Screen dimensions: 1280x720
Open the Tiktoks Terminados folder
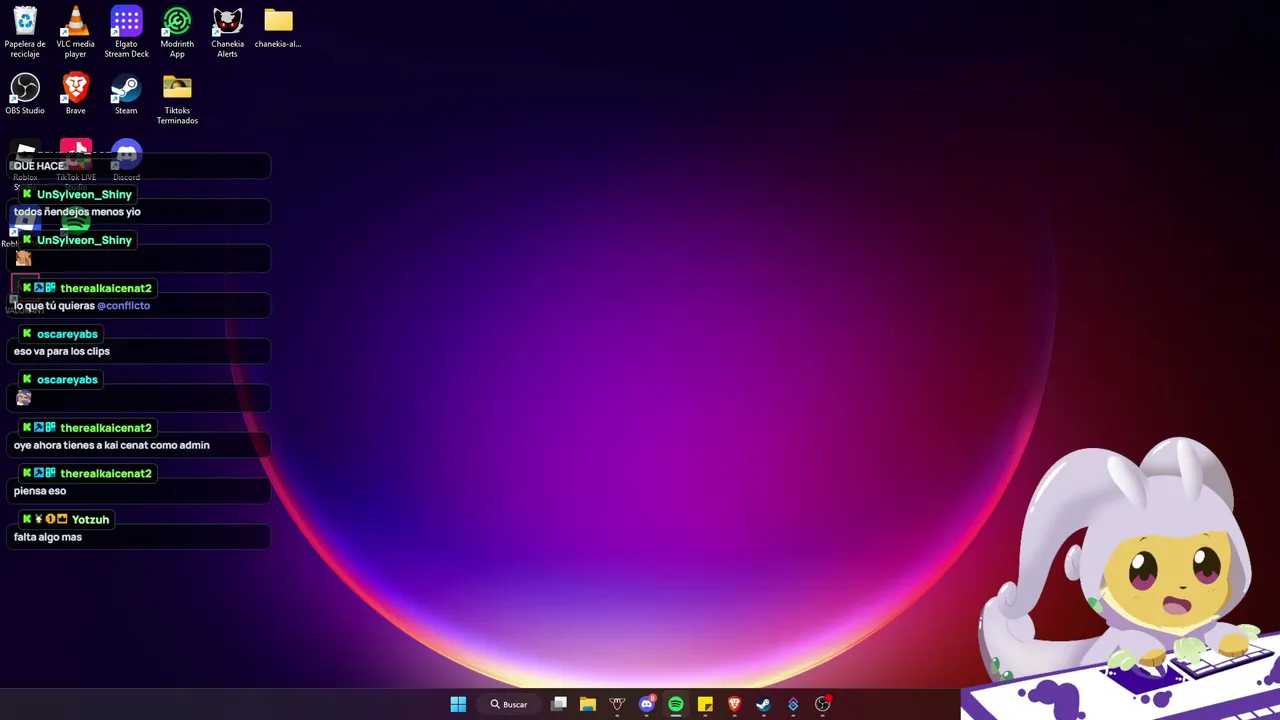pyautogui.click(x=177, y=99)
